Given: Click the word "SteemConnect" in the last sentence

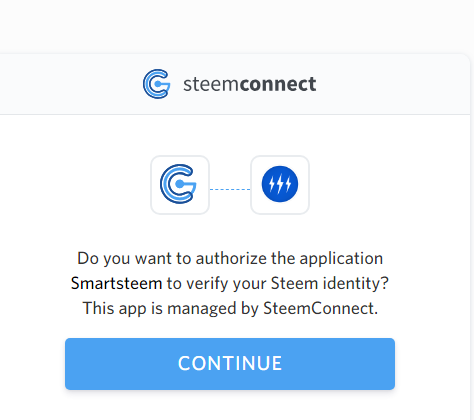Looking at the screenshot, I should (320, 308).
